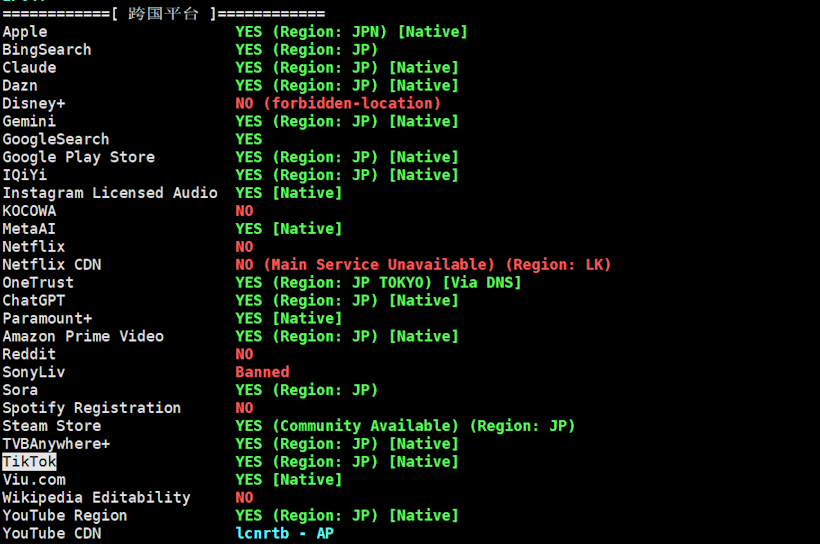
Task: Click the Disney+ forbidden-location result text
Action: coord(338,104)
